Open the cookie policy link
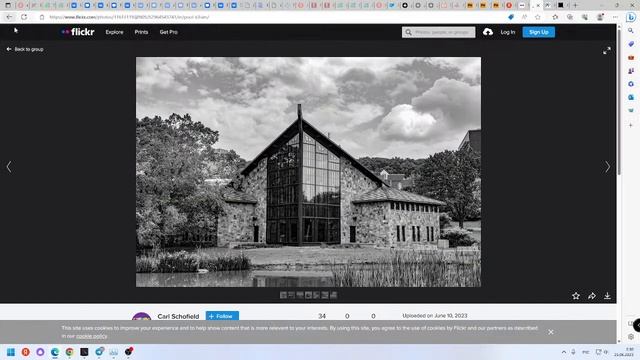 point(91,336)
